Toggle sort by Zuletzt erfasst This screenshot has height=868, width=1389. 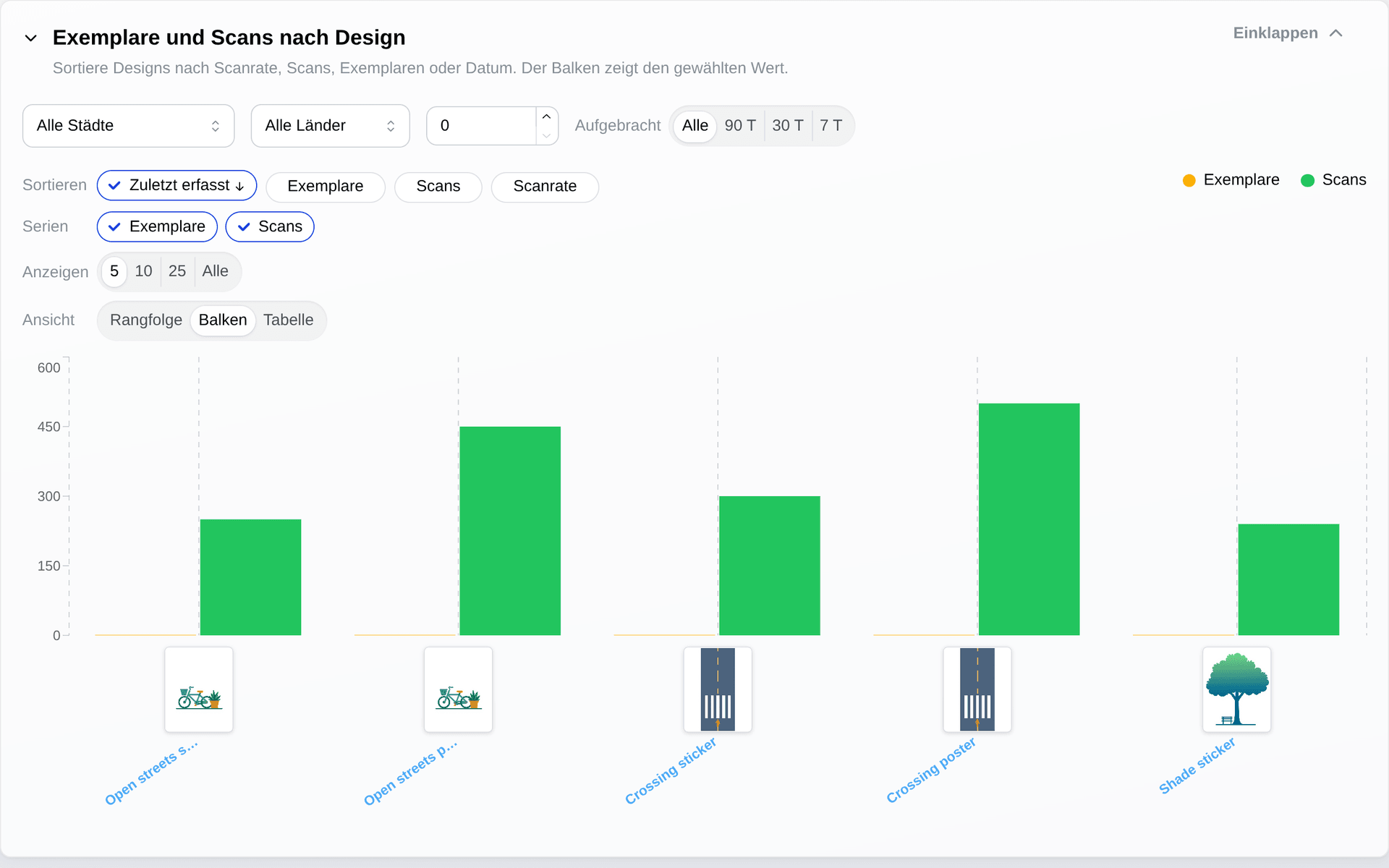(177, 186)
